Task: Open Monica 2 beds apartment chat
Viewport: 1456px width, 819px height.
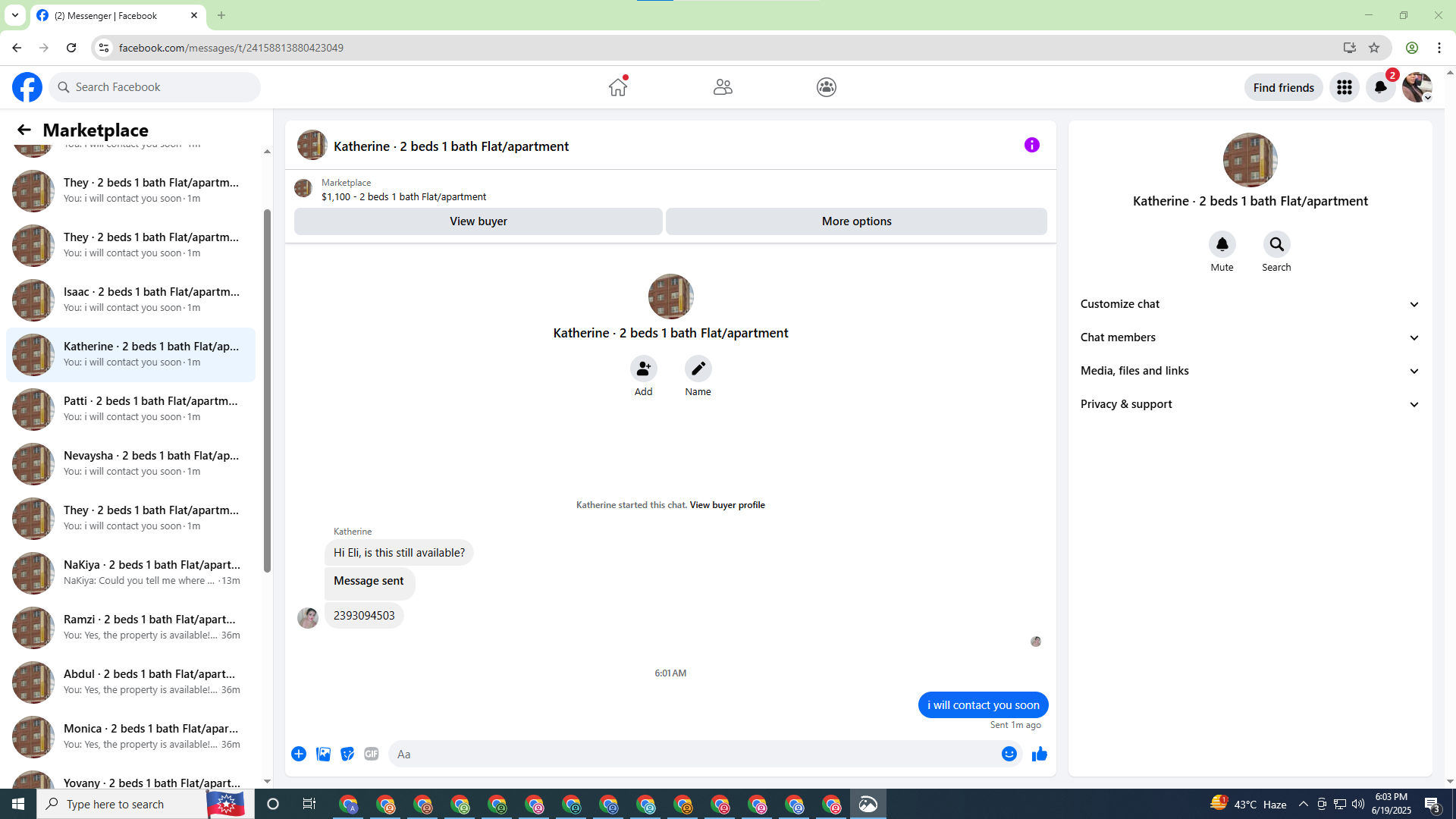Action: (130, 736)
